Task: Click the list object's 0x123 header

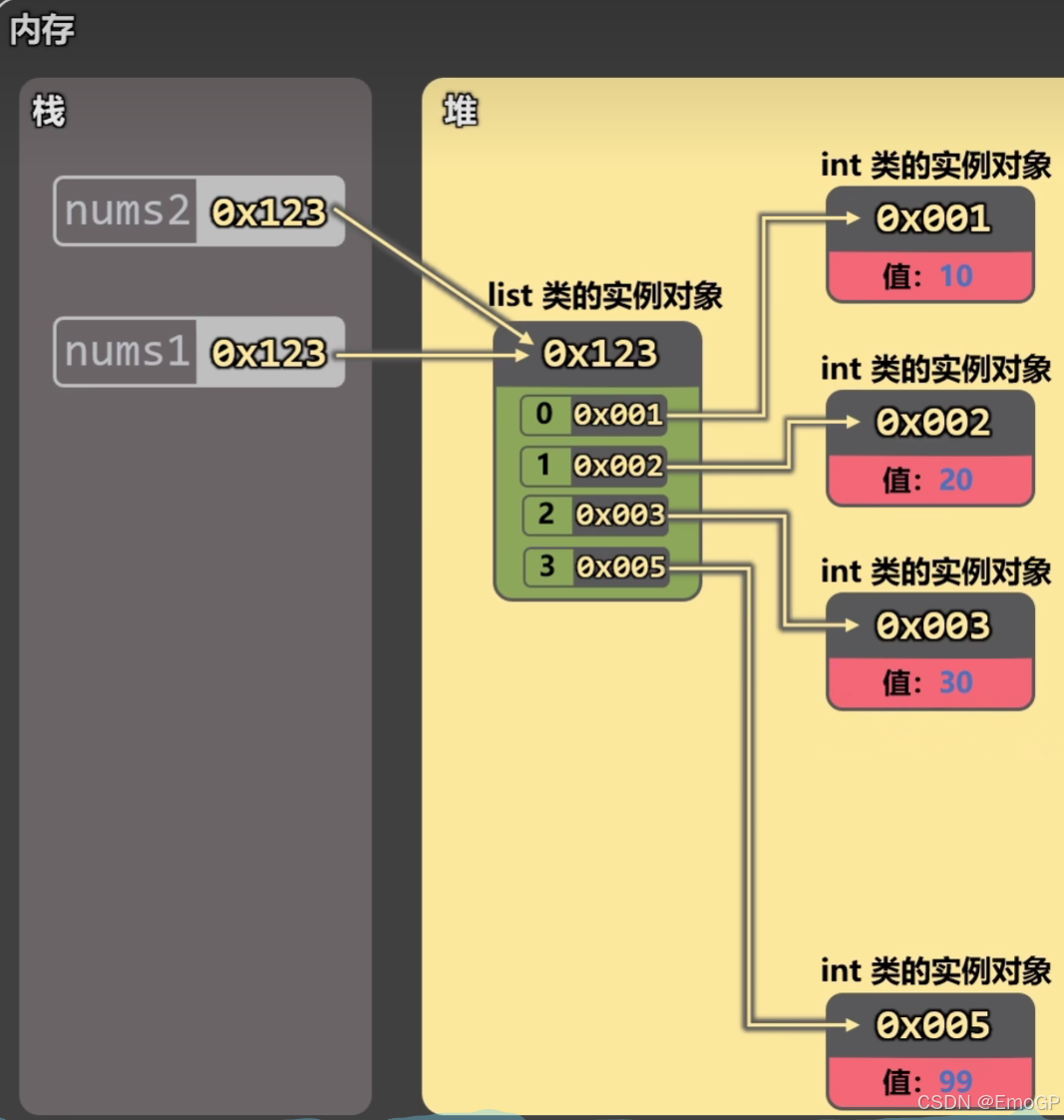Action: pos(600,354)
